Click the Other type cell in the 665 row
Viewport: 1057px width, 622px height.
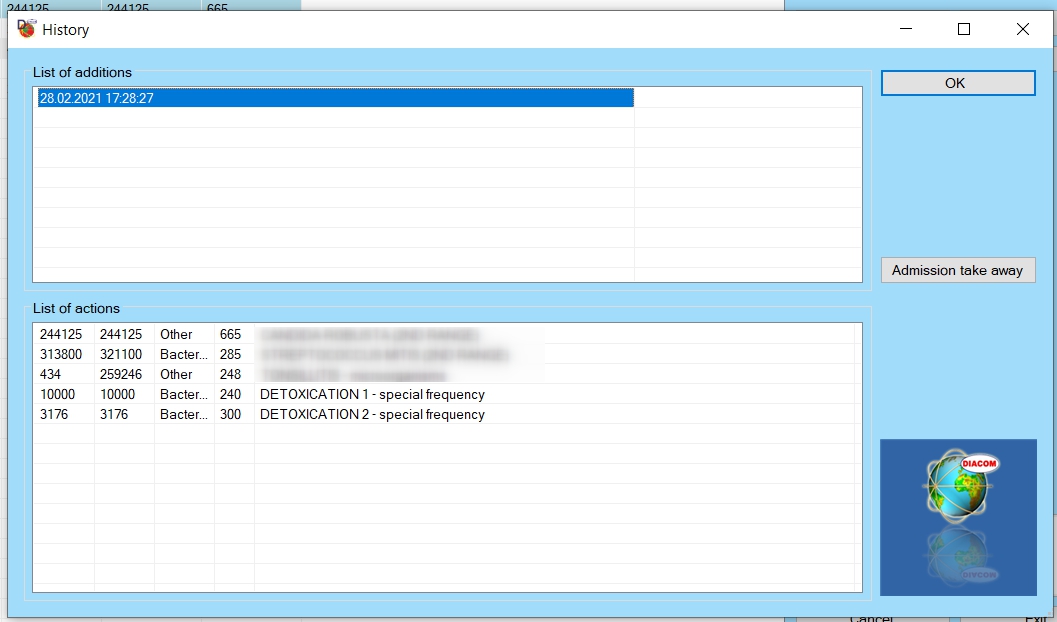177,335
